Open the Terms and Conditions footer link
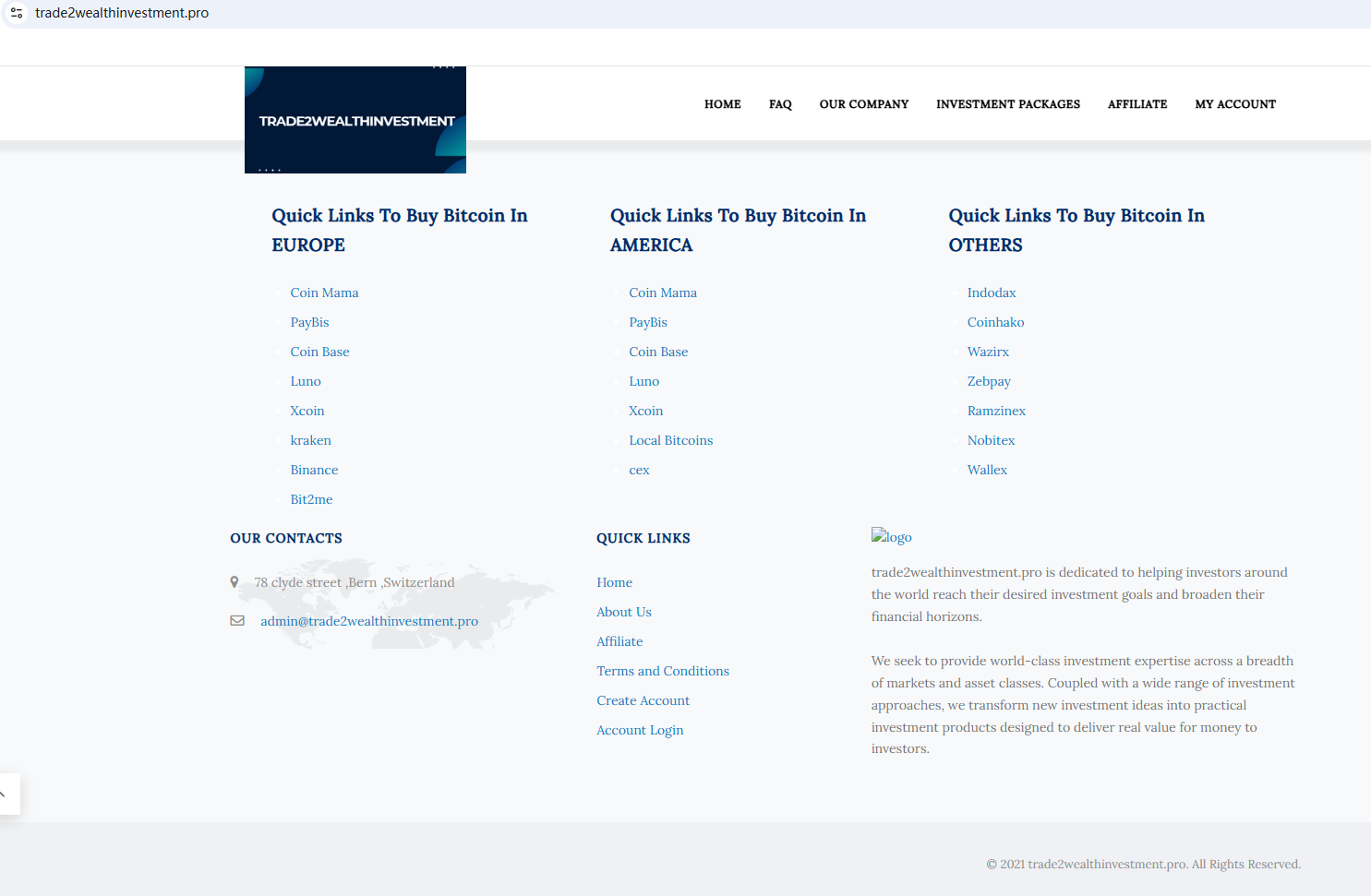Screen dimensions: 1371x896 point(662,671)
